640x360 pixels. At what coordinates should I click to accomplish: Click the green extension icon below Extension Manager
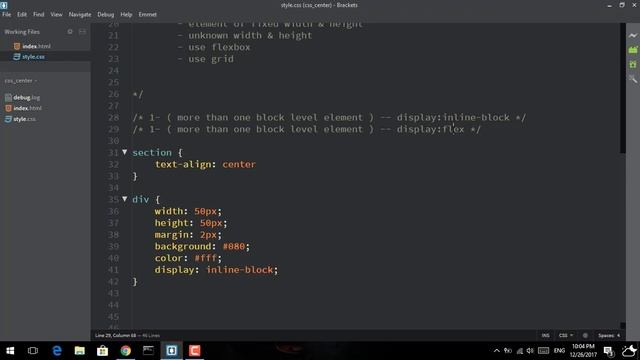633,64
